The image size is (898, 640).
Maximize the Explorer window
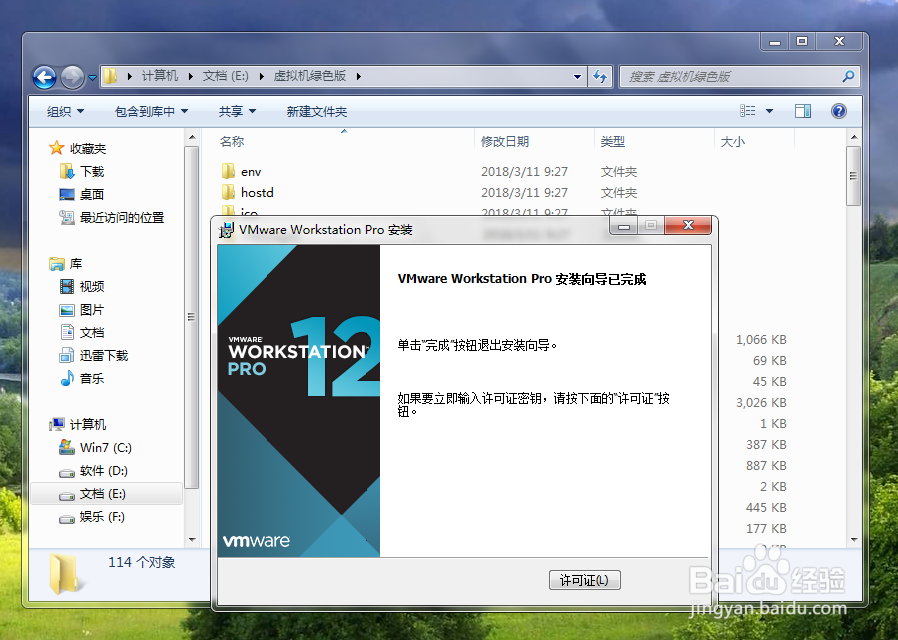[x=802, y=41]
